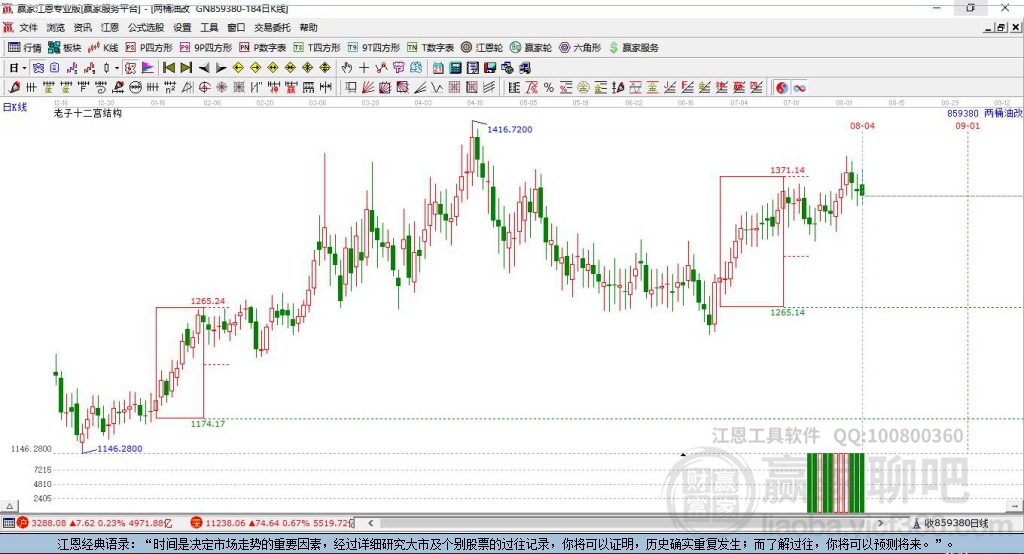The width and height of the screenshot is (1024, 554).
Task: Open the 文件 menu
Action: click(x=29, y=27)
